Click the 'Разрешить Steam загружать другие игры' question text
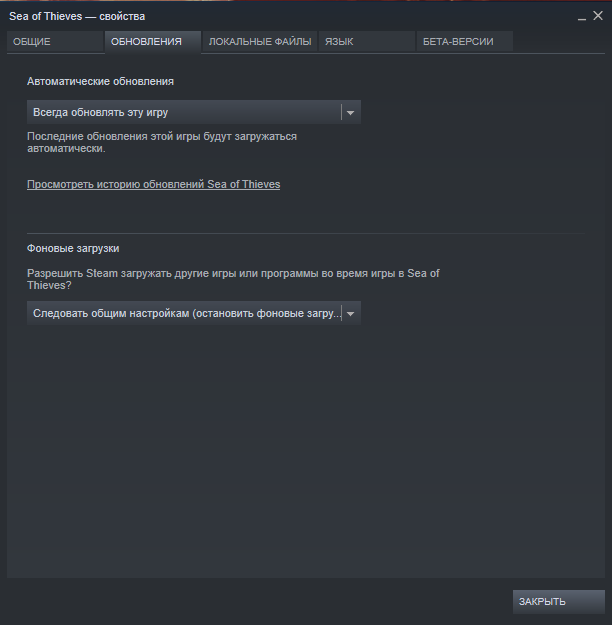Image resolution: width=612 pixels, height=625 pixels. [233, 279]
